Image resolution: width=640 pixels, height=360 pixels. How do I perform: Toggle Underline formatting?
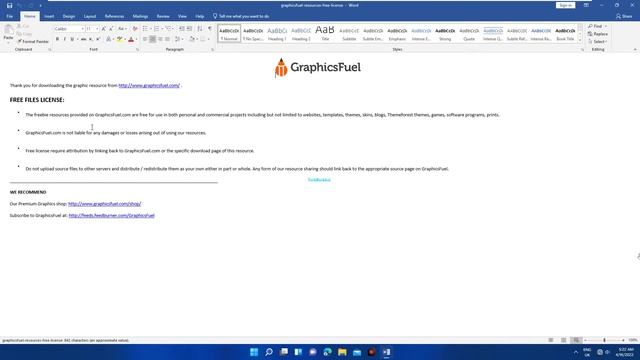coord(72,39)
